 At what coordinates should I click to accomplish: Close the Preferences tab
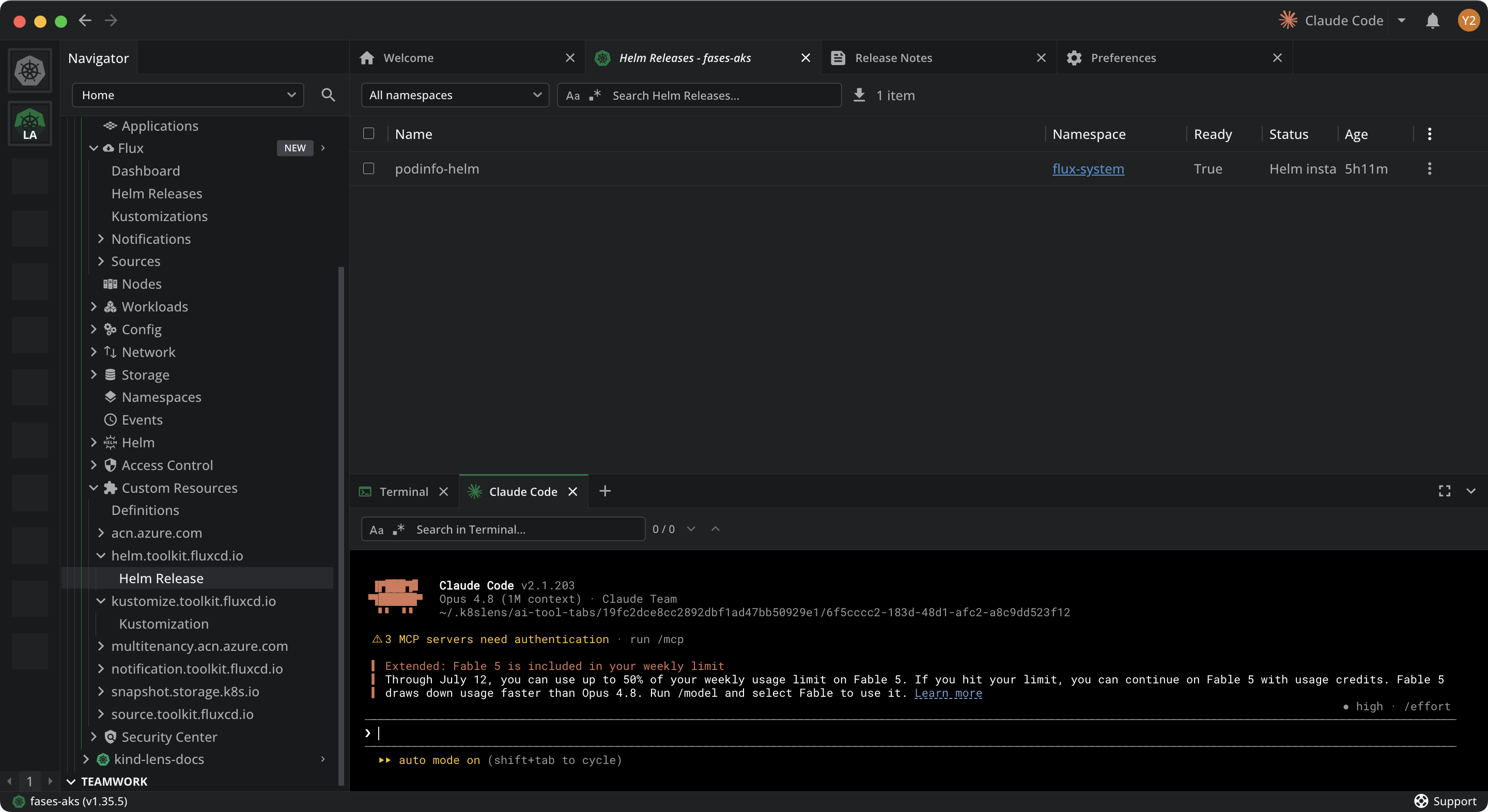click(1277, 58)
